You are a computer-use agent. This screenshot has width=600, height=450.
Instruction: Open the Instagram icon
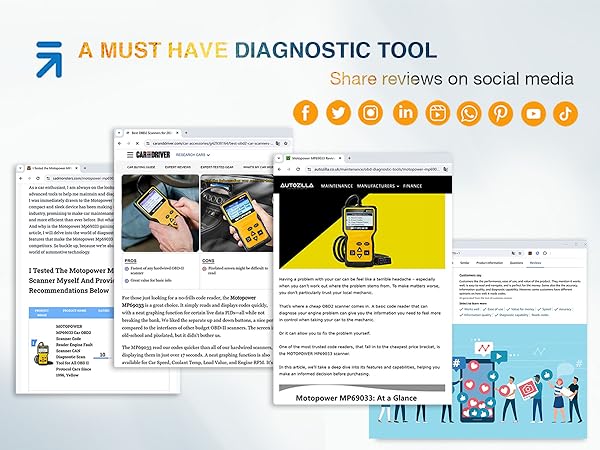pyautogui.click(x=372, y=113)
